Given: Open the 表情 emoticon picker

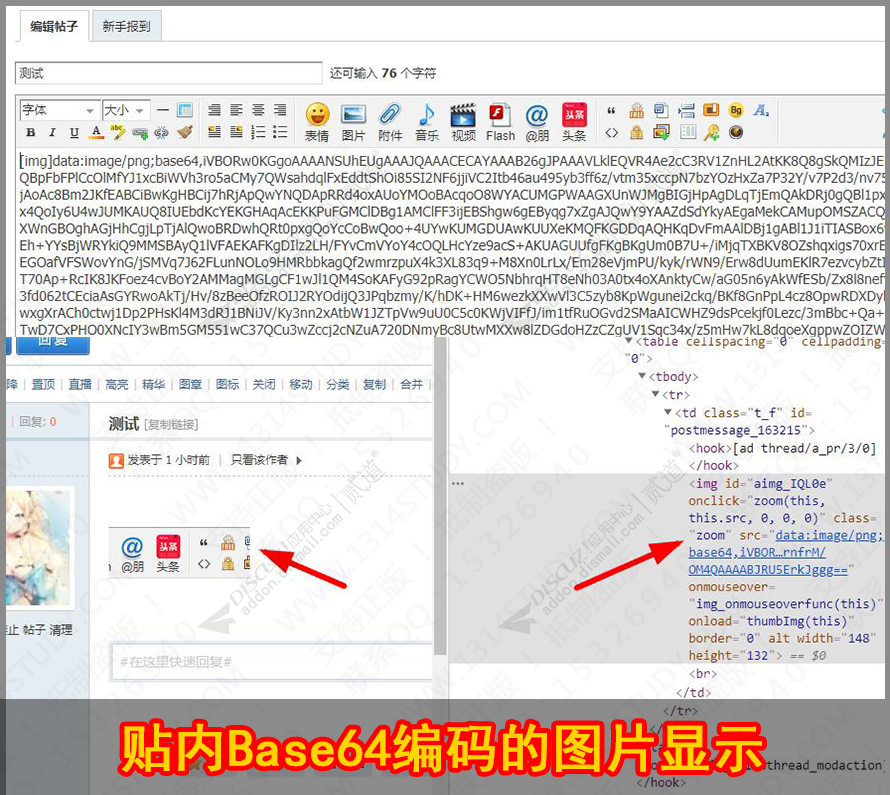Looking at the screenshot, I should click(x=317, y=122).
